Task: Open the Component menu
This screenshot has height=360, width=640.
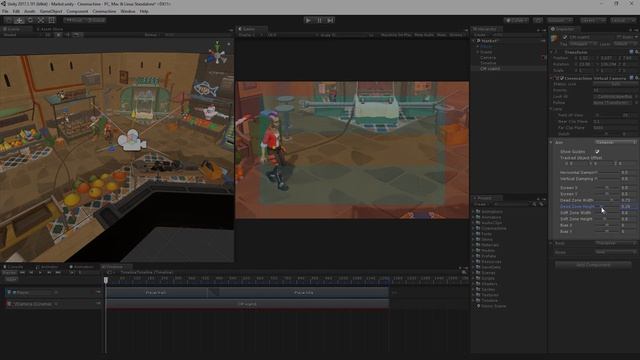Action: 77,11
